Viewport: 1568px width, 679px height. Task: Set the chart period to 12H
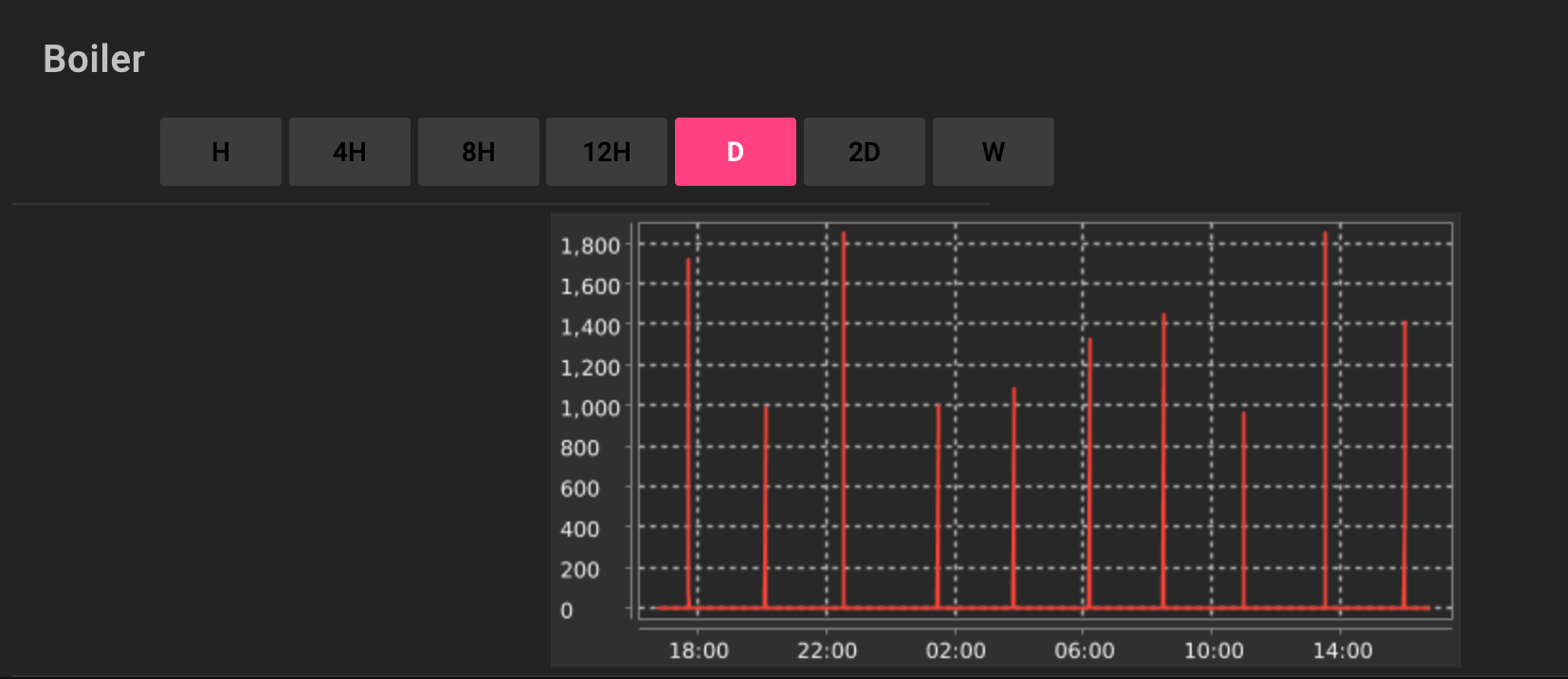pyautogui.click(x=607, y=152)
